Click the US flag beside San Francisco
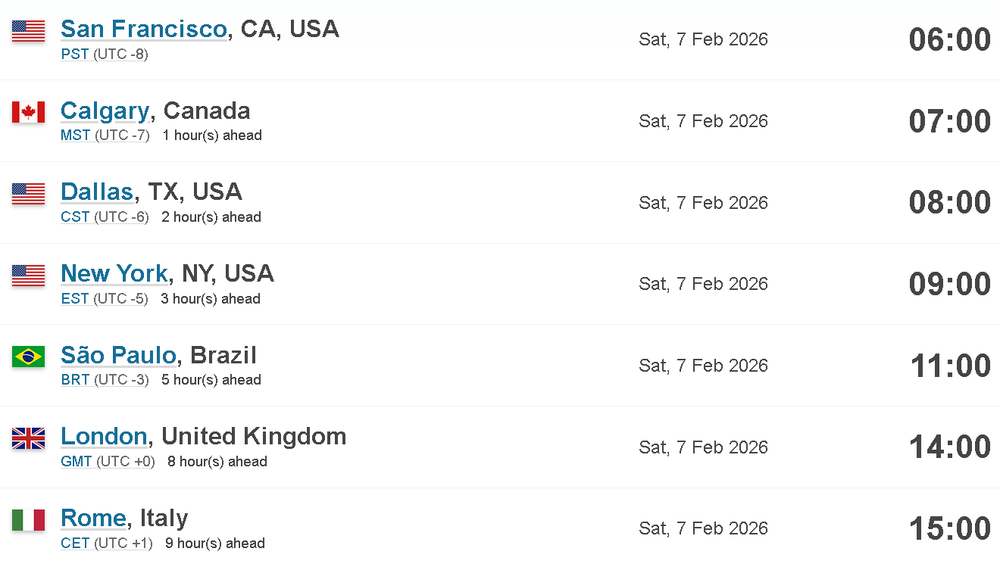Screen dimensions: 1000x567 29,31
